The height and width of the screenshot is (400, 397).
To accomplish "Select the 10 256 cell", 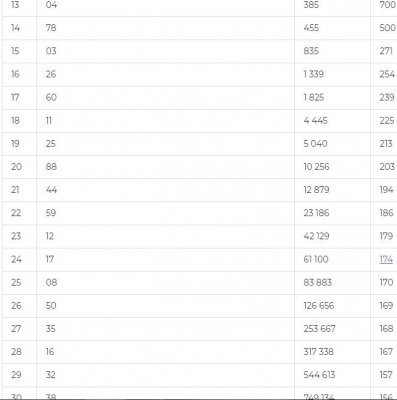I will (316, 167).
